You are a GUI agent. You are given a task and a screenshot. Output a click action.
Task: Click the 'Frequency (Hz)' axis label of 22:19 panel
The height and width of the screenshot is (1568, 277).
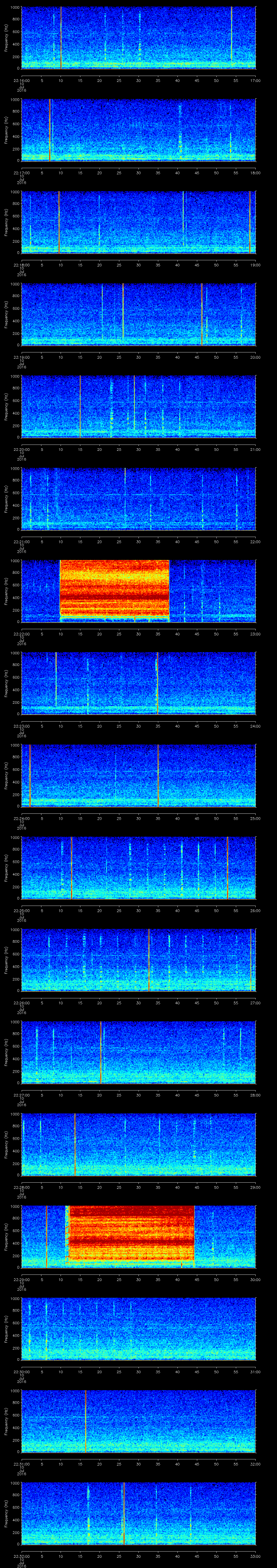(x=6, y=315)
